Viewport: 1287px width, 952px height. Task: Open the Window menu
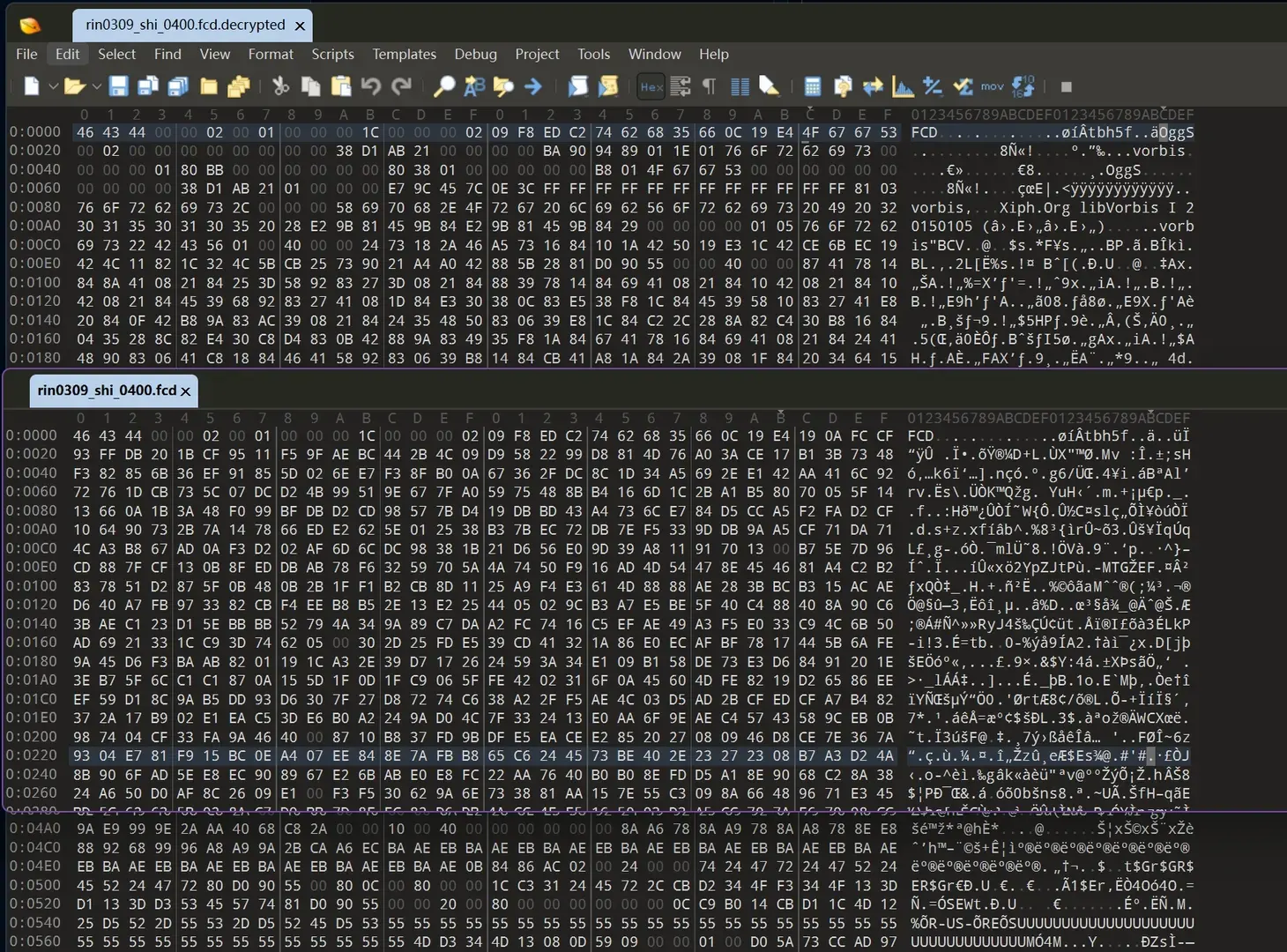tap(654, 54)
